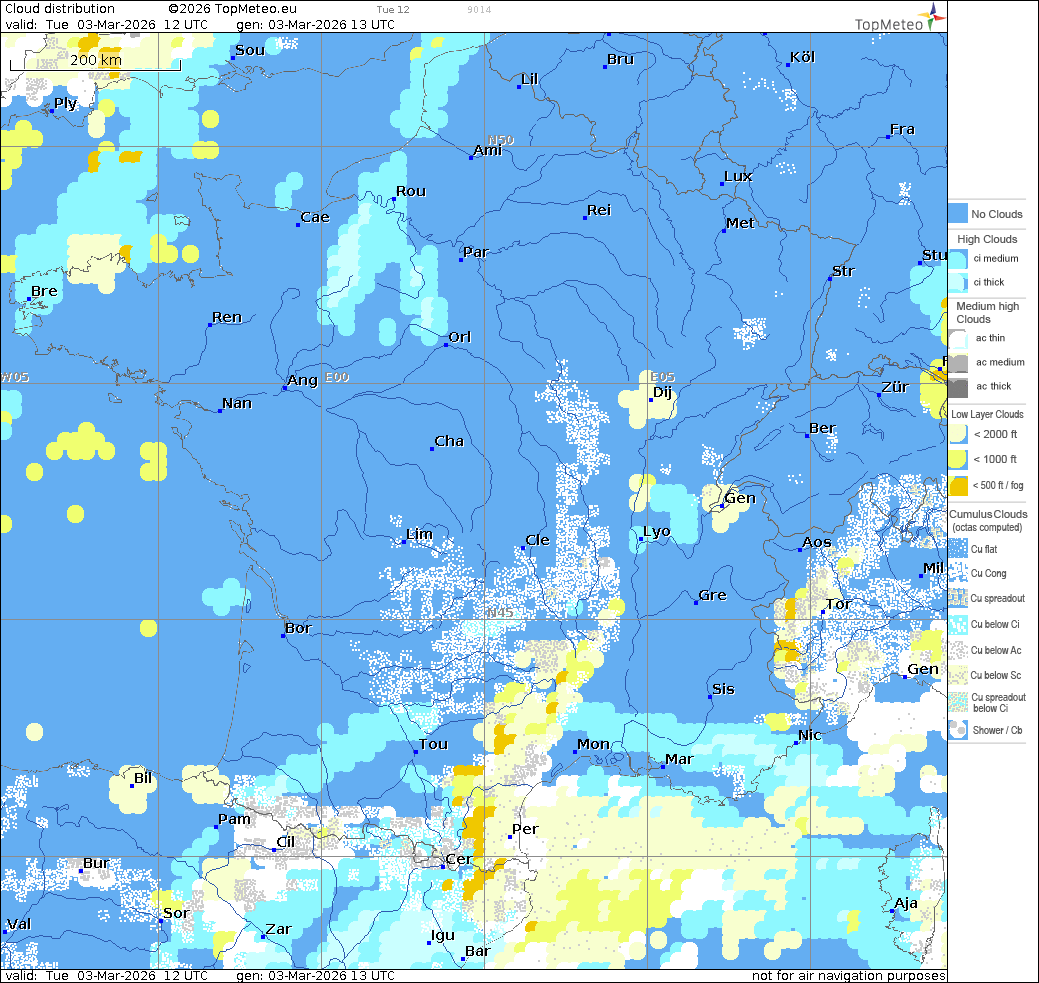Image resolution: width=1039 pixels, height=983 pixels.
Task: Click the Shower / Cb legend icon
Action: [x=958, y=730]
